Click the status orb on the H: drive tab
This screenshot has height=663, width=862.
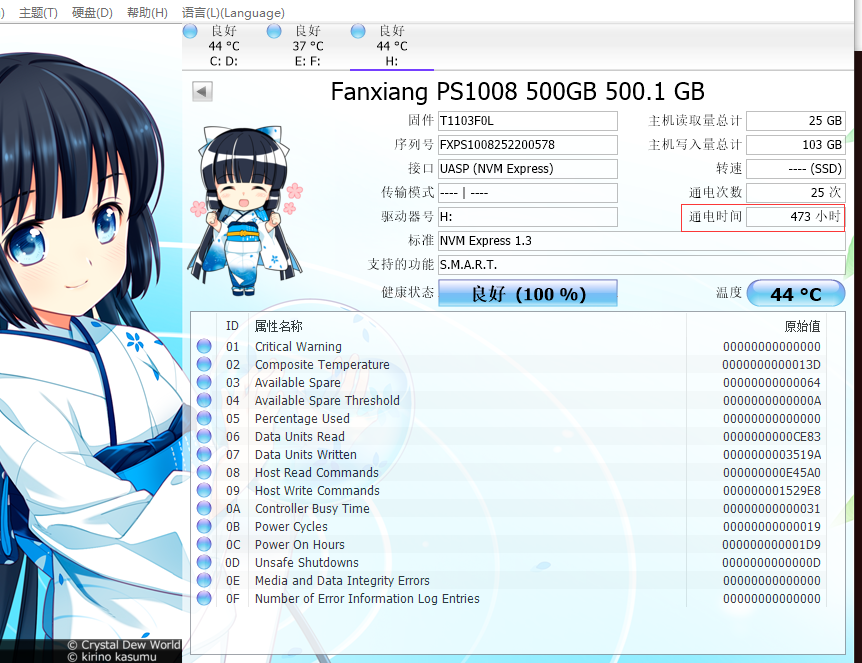358,31
